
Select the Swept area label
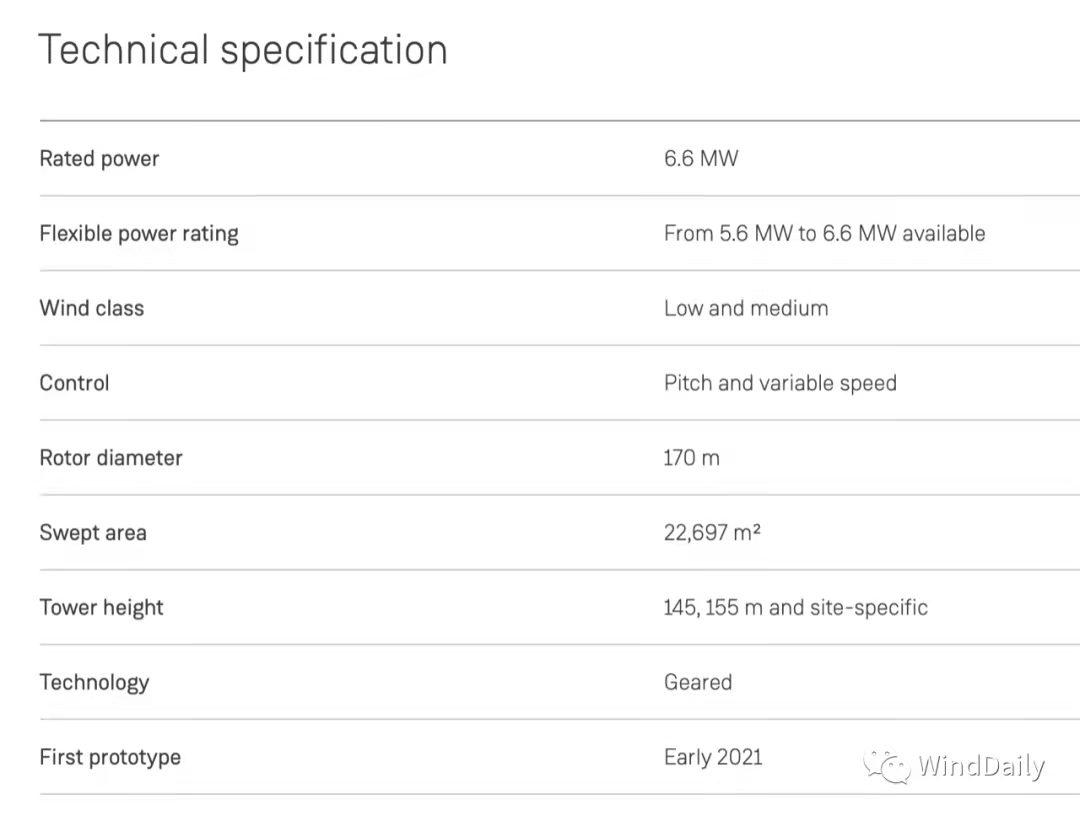[x=93, y=533]
